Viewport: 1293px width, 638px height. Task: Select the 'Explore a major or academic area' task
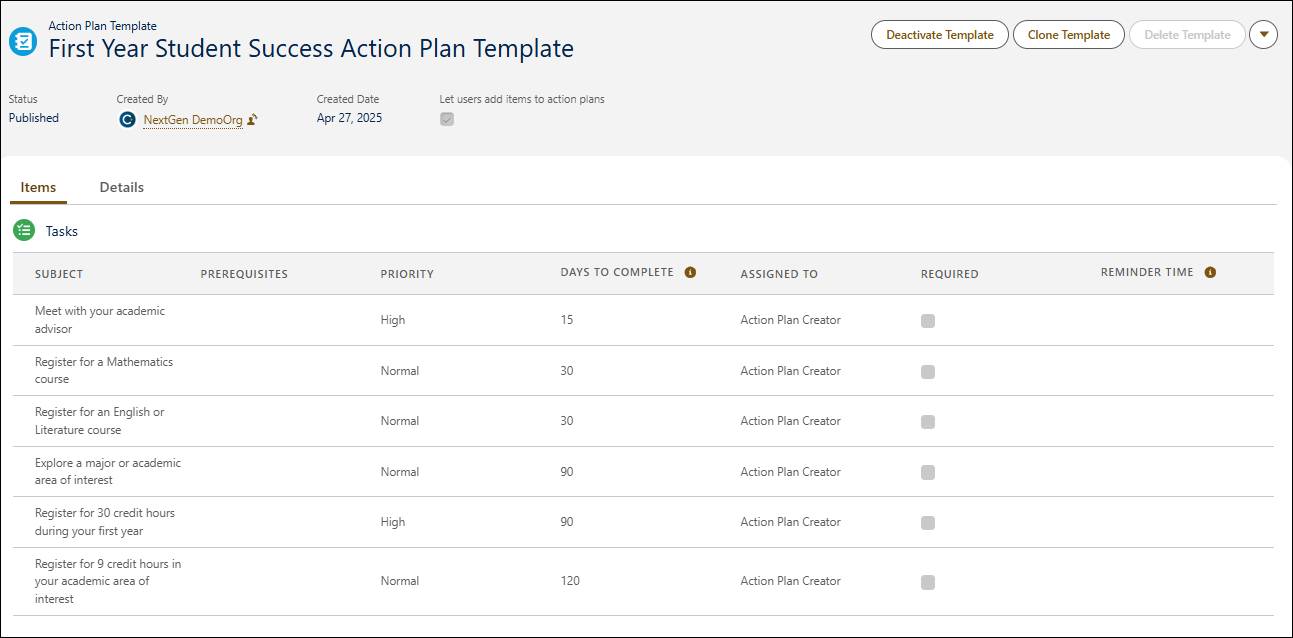107,471
